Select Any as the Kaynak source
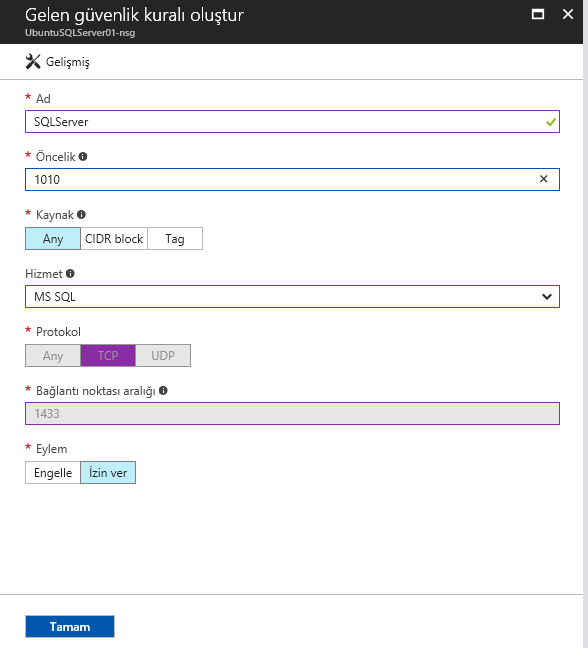Viewport: 588px width, 648px height. [53, 238]
